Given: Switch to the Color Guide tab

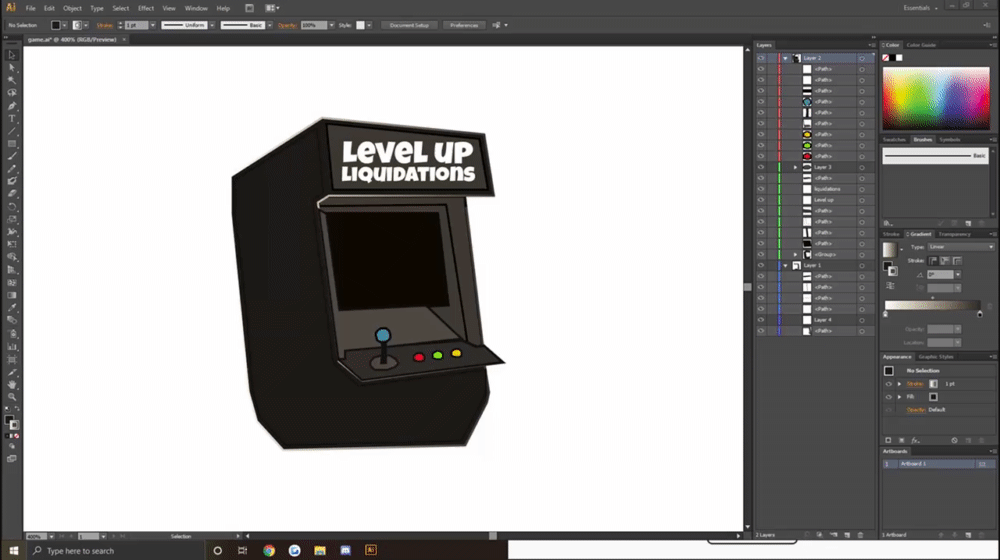Looking at the screenshot, I should 921,45.
